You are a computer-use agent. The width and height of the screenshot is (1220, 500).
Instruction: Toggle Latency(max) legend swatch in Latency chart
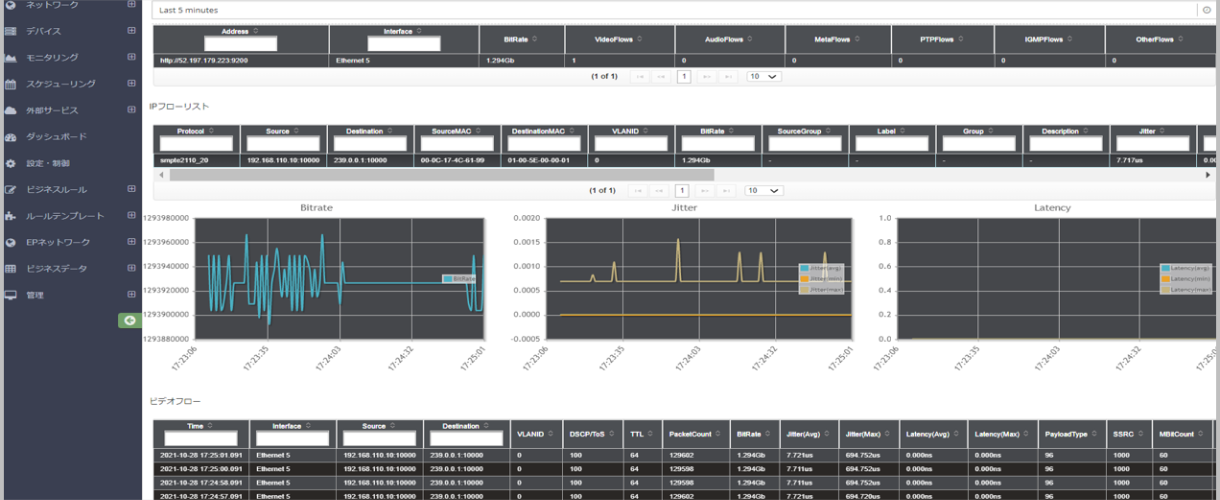point(1165,290)
